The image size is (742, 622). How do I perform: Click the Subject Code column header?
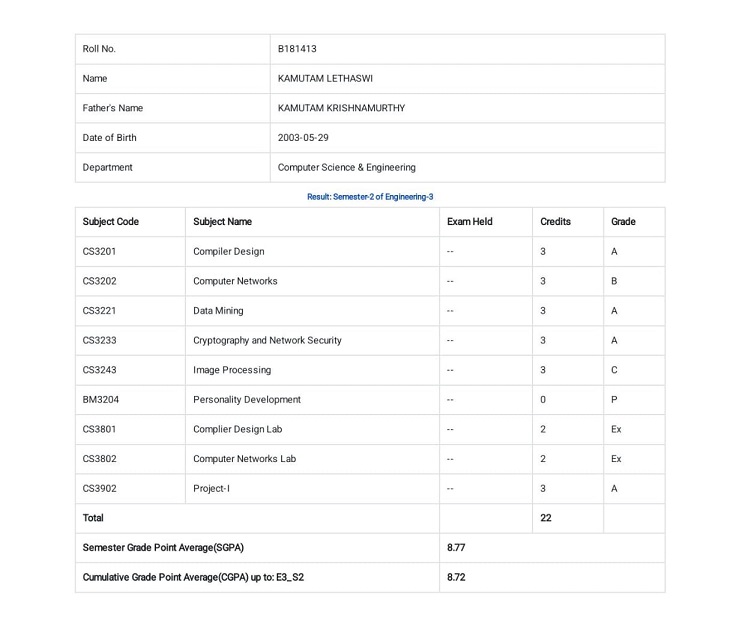[110, 222]
